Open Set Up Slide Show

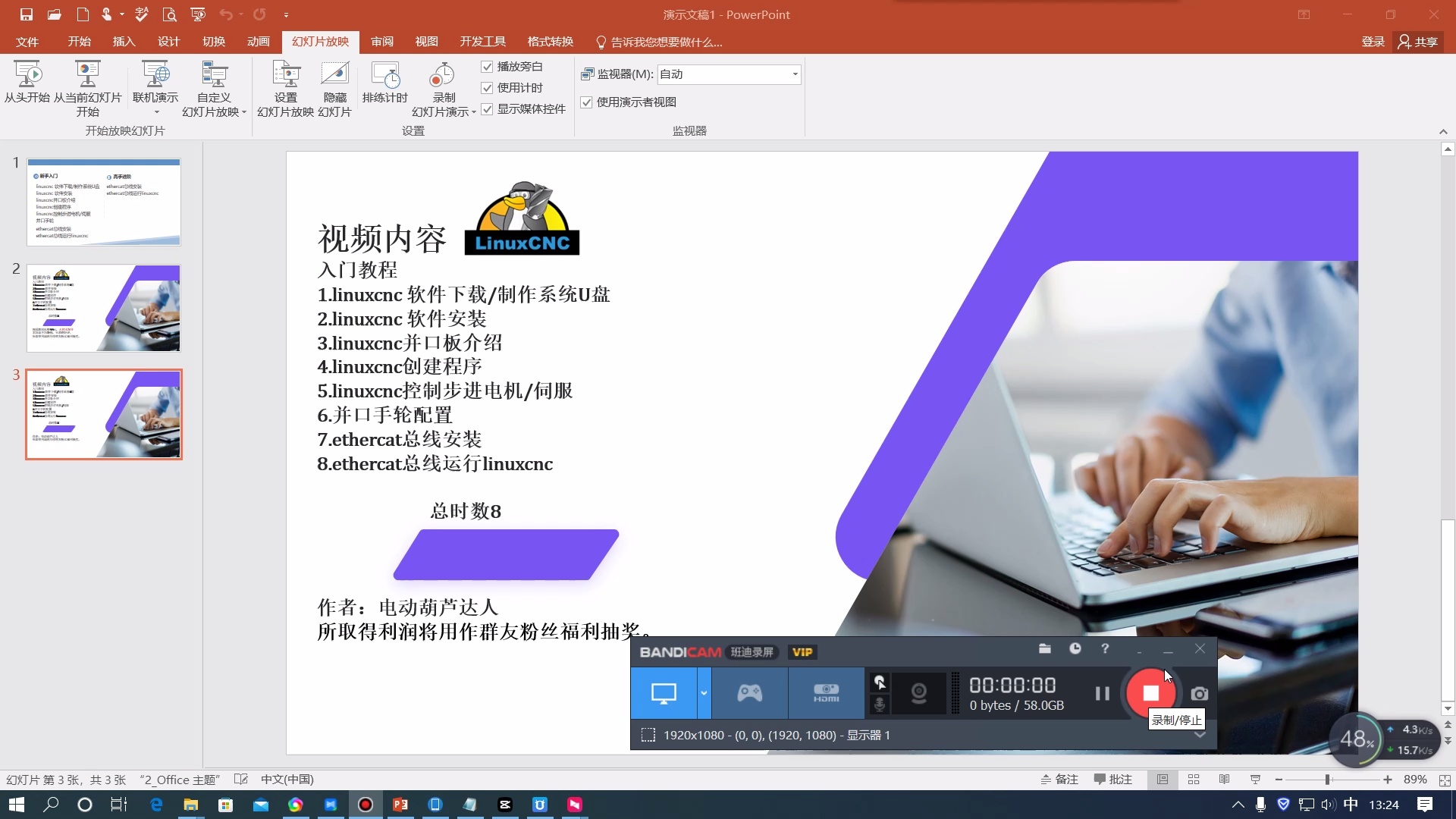click(x=284, y=86)
